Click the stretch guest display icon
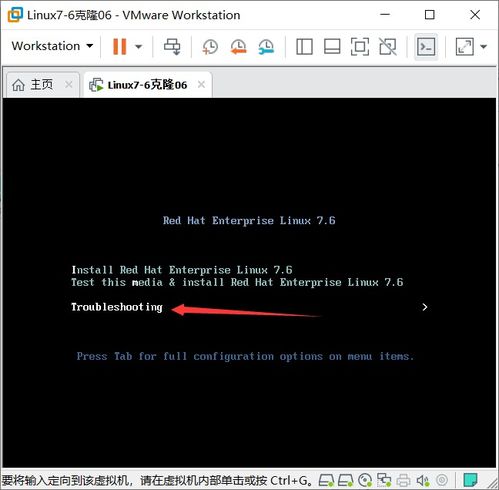 465,46
